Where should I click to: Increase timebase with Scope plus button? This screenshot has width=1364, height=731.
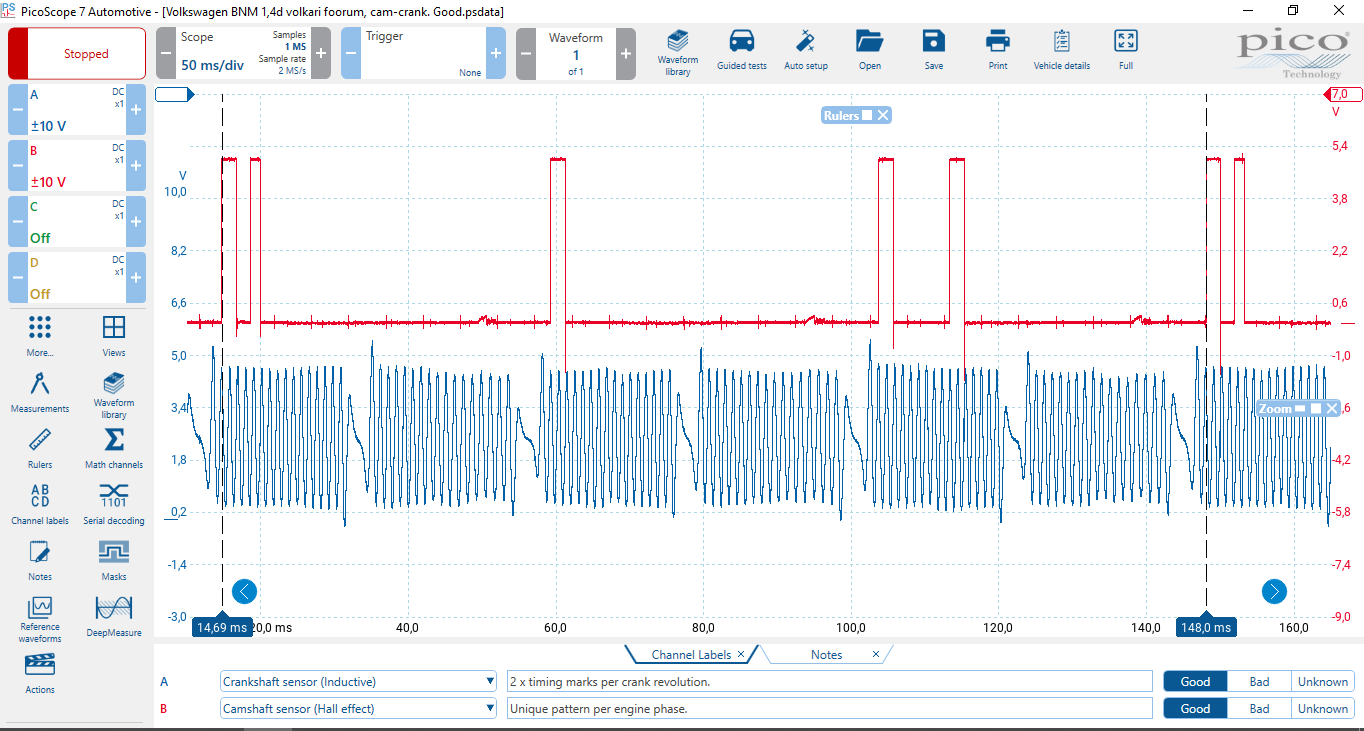(x=321, y=54)
